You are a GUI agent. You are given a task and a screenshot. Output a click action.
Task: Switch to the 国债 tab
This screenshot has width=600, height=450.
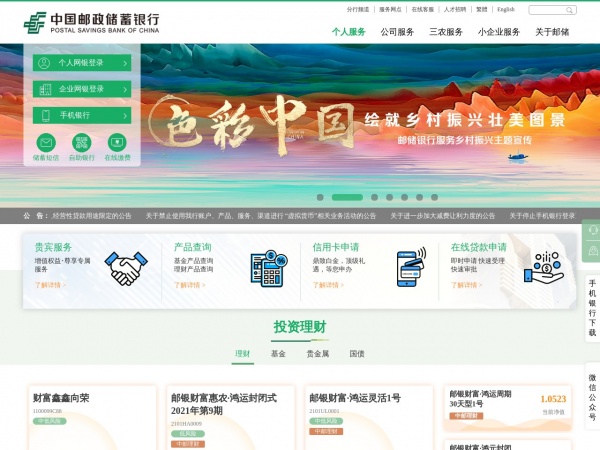pos(357,354)
